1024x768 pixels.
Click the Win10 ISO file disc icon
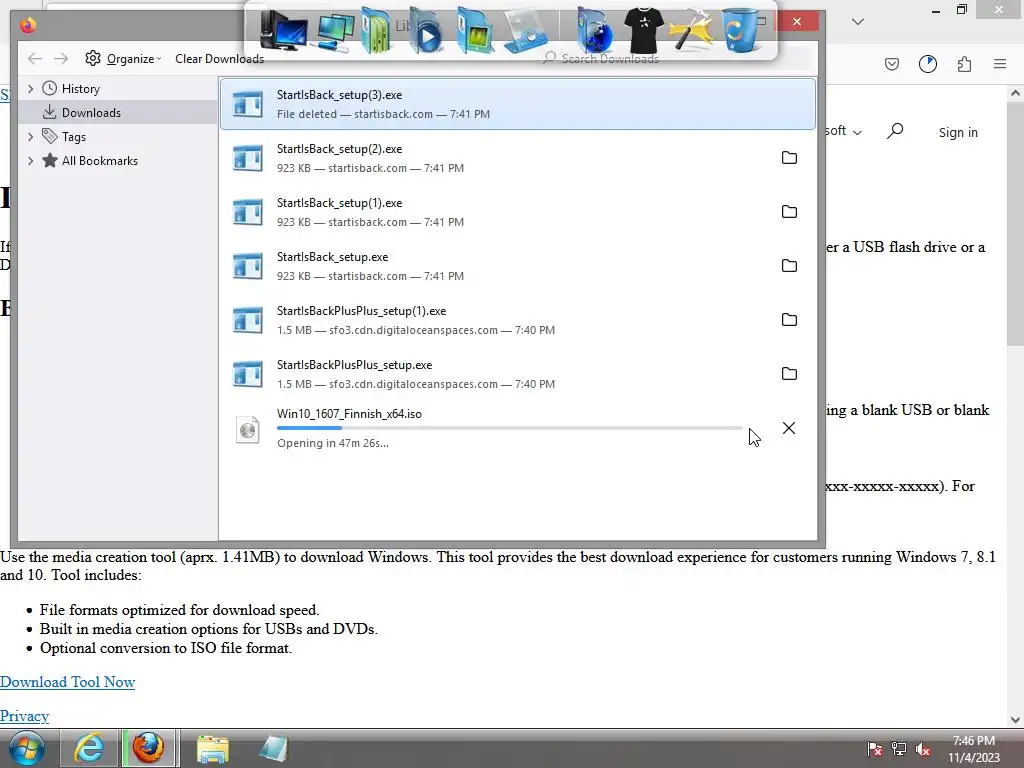click(248, 430)
